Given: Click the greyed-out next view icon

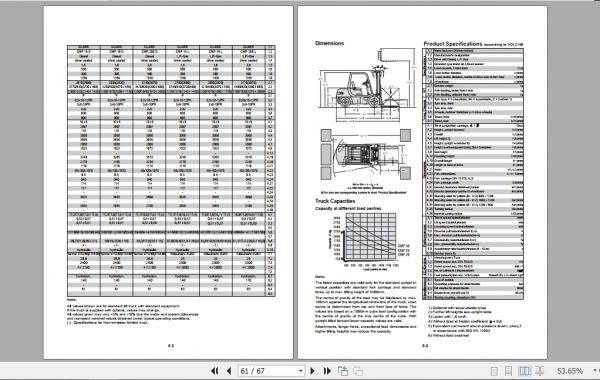Looking at the screenshot, I should 358,371.
